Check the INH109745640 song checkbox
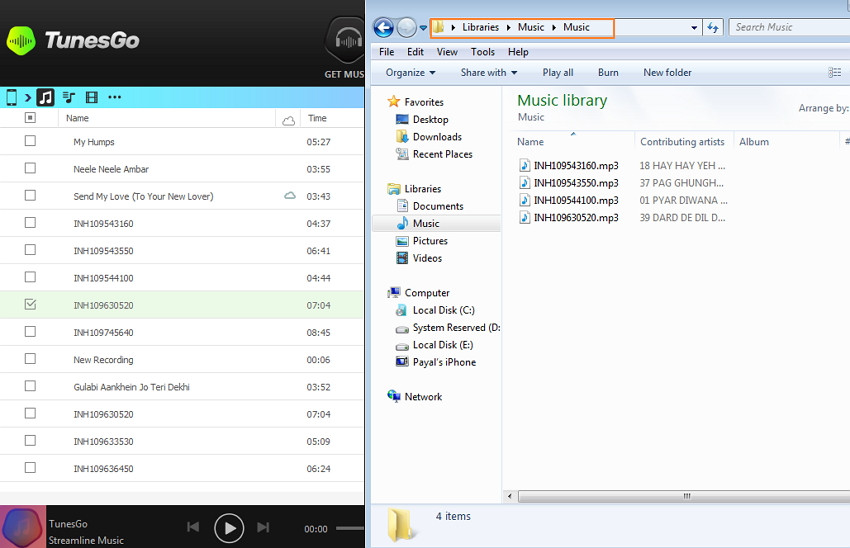 (x=30, y=332)
